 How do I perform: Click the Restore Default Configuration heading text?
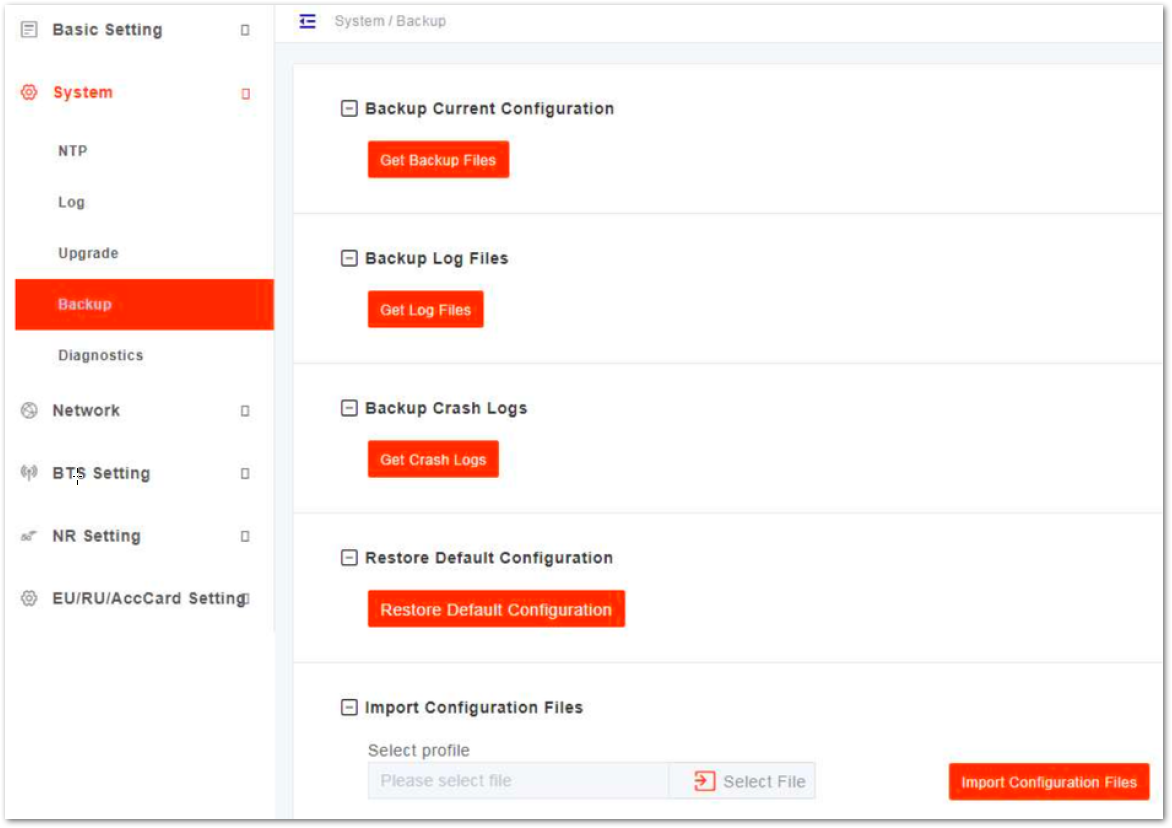[x=489, y=557]
